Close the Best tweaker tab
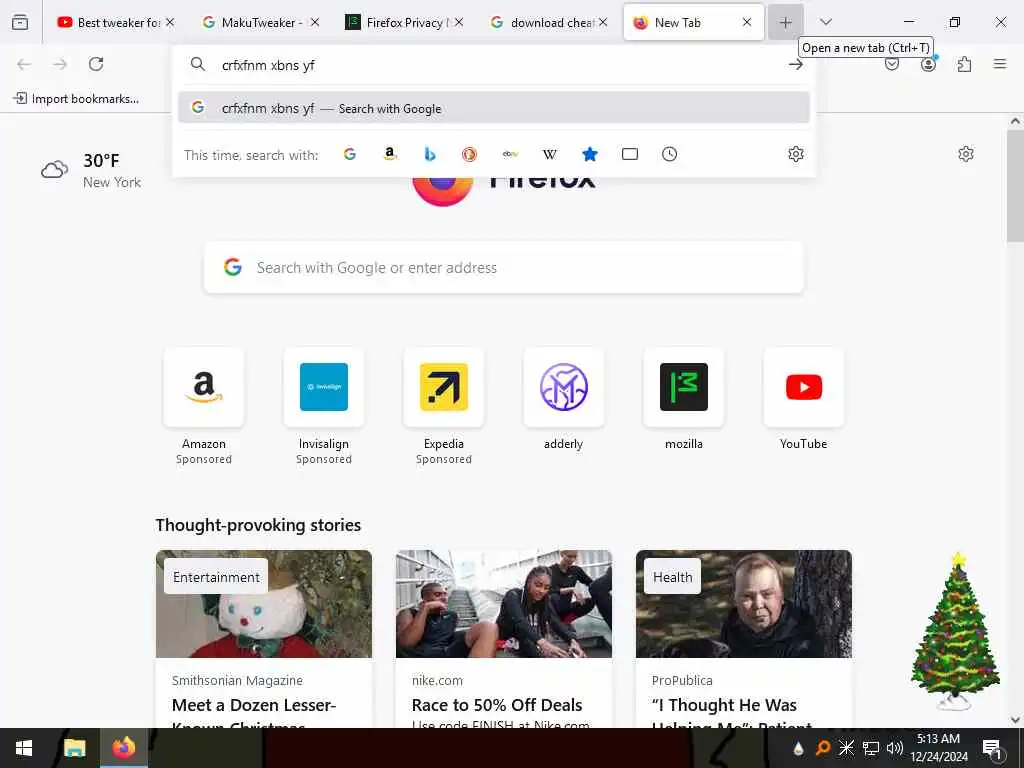This screenshot has height=768, width=1024. coord(170,22)
